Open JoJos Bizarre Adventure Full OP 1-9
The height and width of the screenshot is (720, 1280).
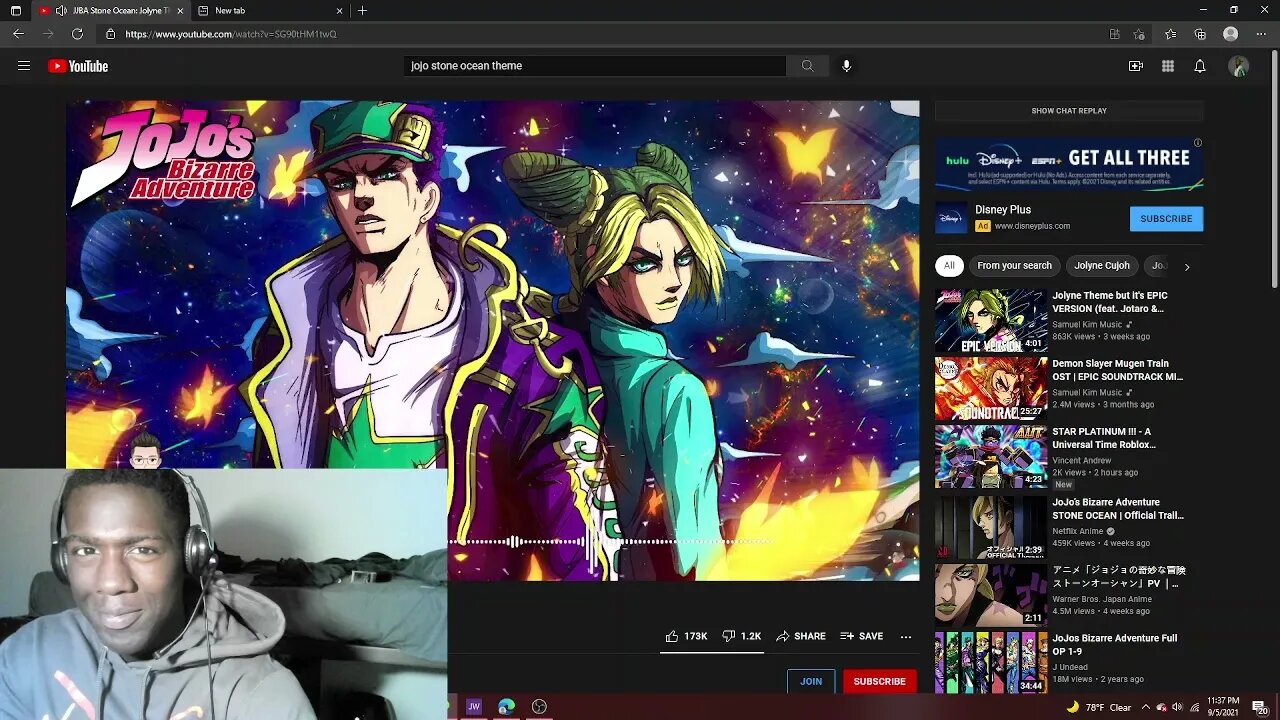[1069, 662]
